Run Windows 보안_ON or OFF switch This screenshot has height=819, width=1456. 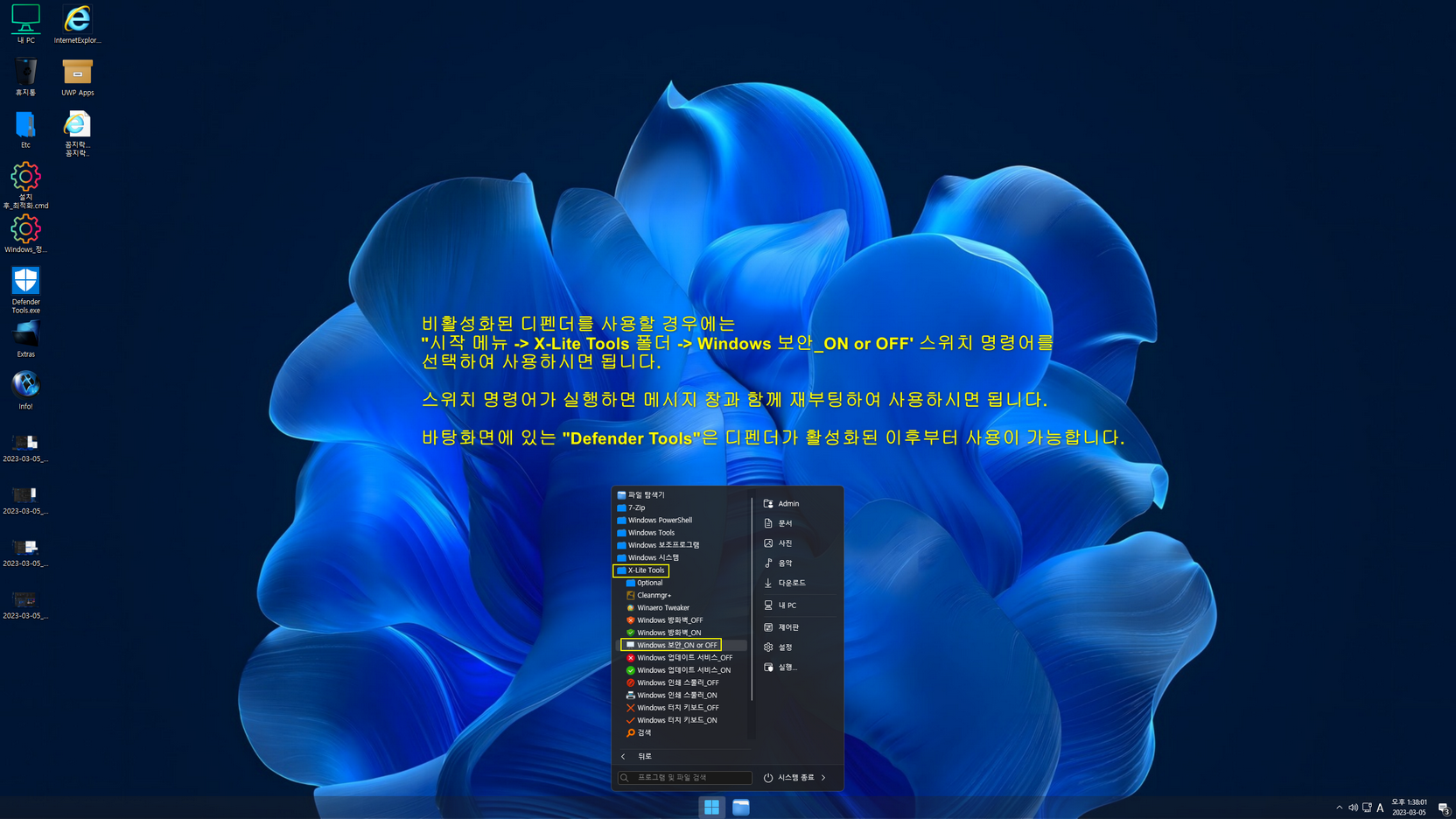(x=671, y=645)
